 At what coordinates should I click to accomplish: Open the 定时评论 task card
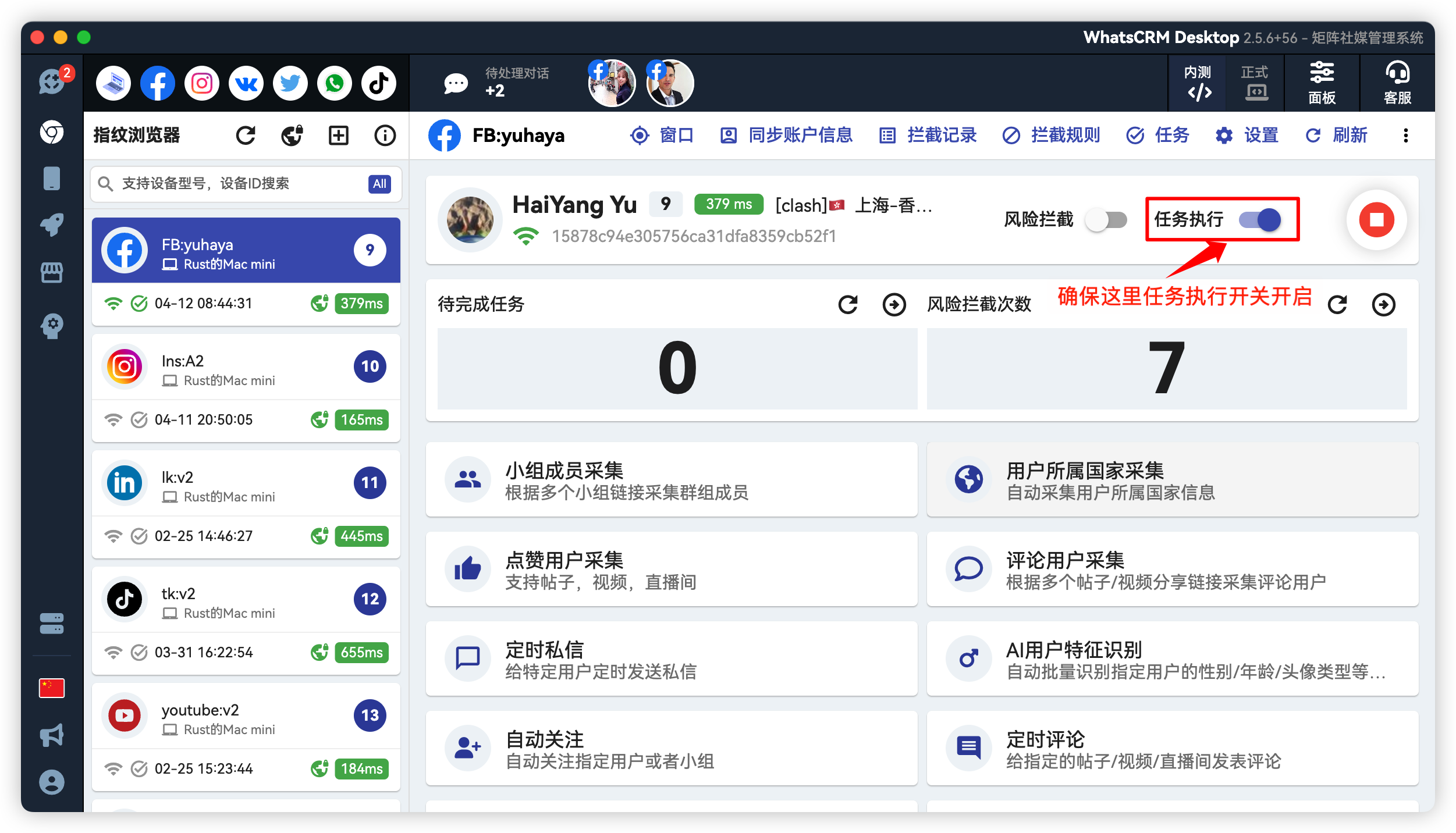pyautogui.click(x=1173, y=748)
